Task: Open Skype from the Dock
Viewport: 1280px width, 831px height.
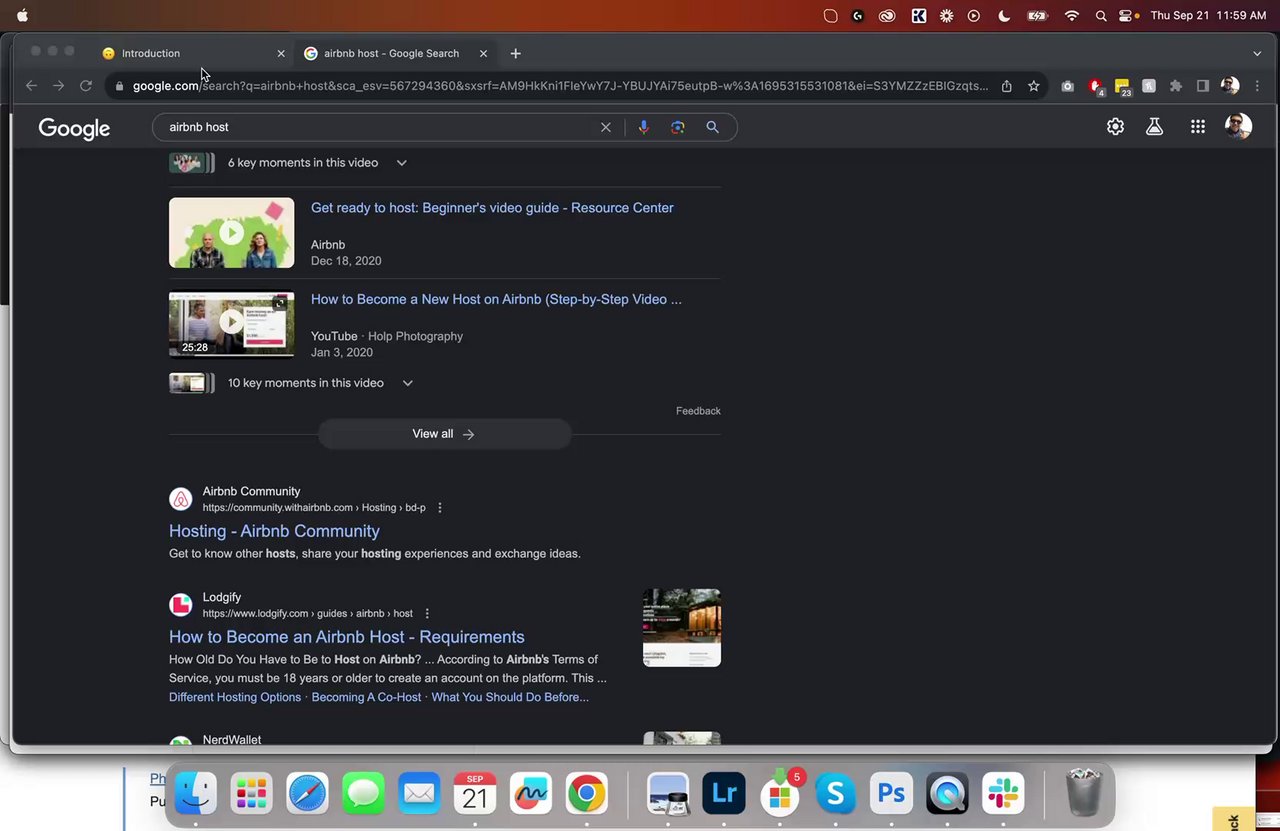Action: click(835, 795)
